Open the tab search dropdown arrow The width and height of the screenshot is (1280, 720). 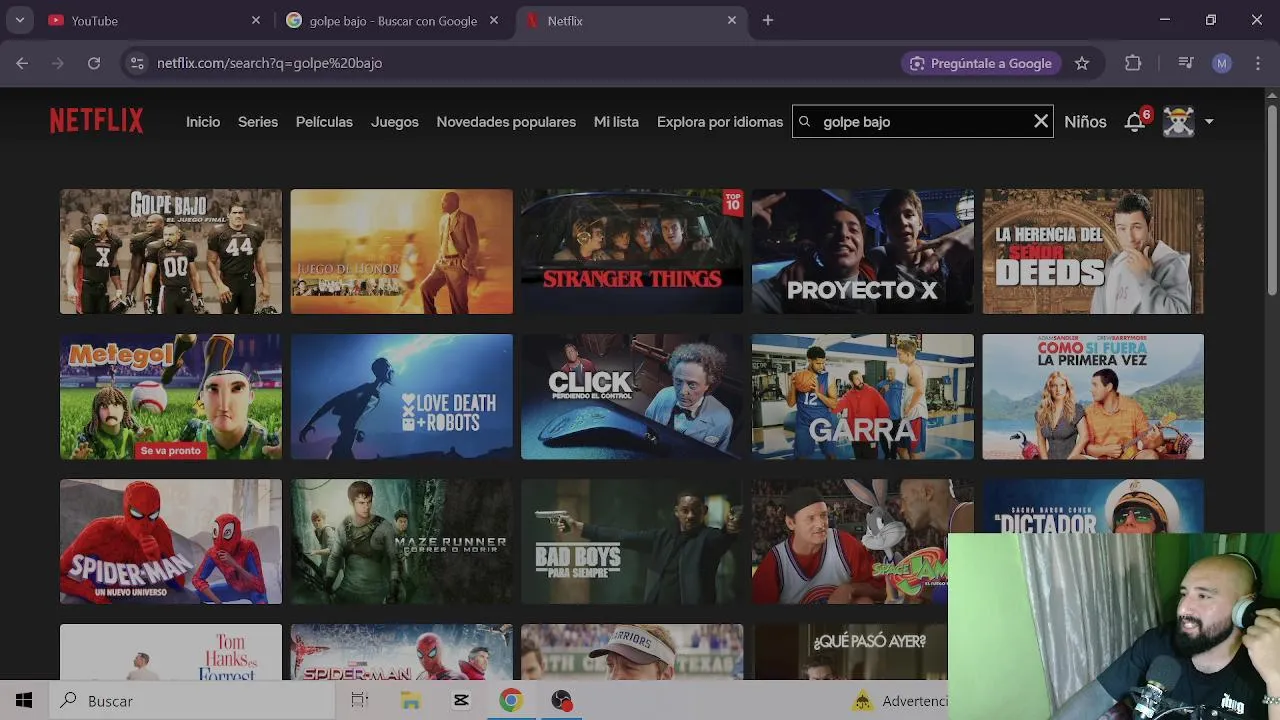tap(19, 20)
